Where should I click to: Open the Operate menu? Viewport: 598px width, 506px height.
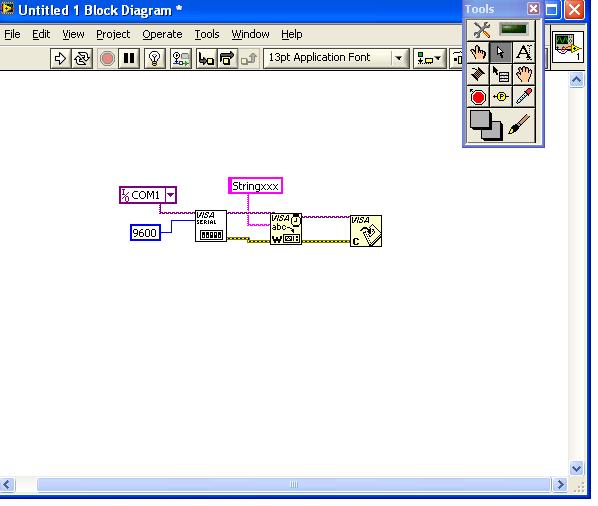(162, 34)
